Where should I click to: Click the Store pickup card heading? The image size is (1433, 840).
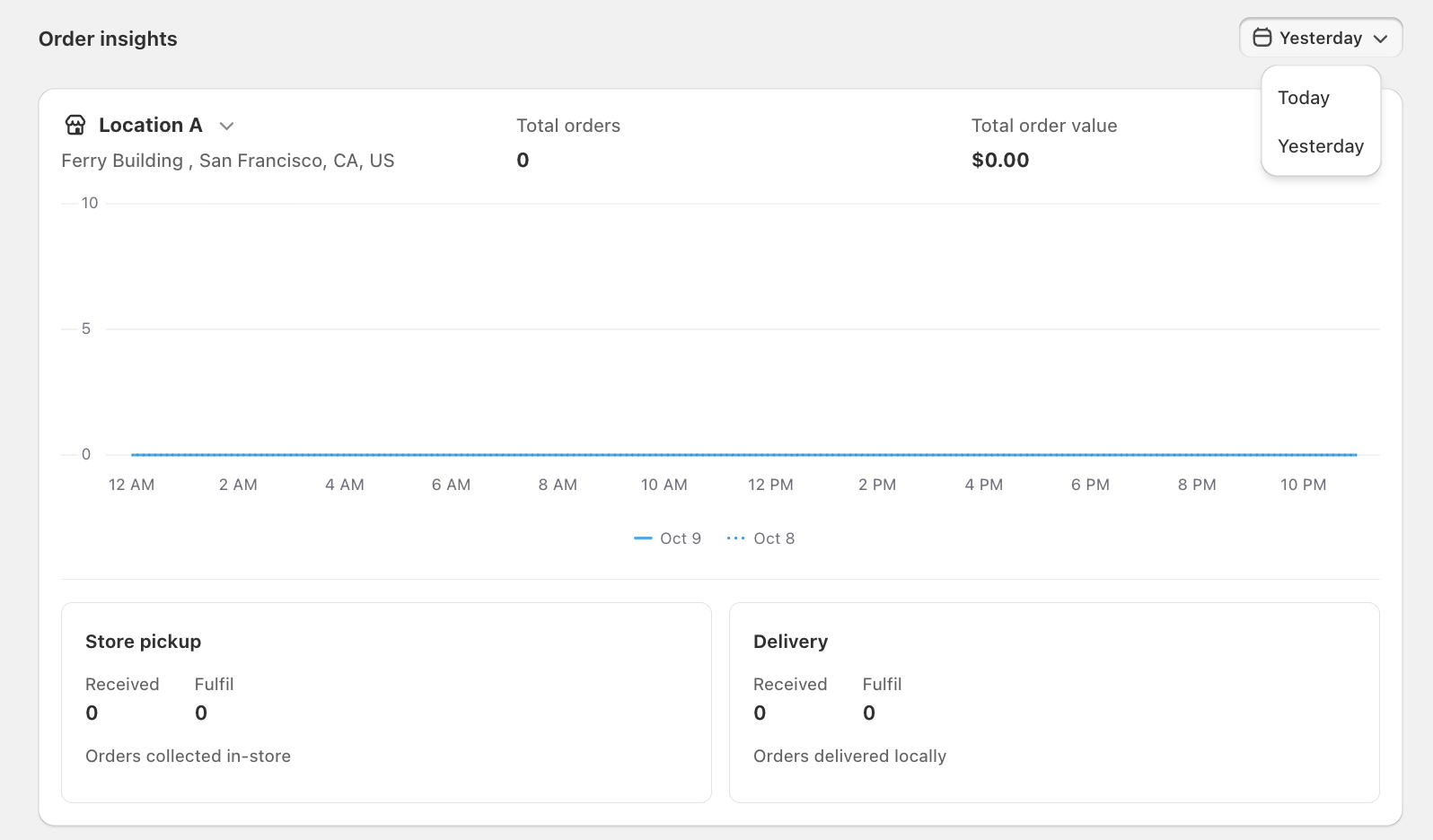pos(143,642)
